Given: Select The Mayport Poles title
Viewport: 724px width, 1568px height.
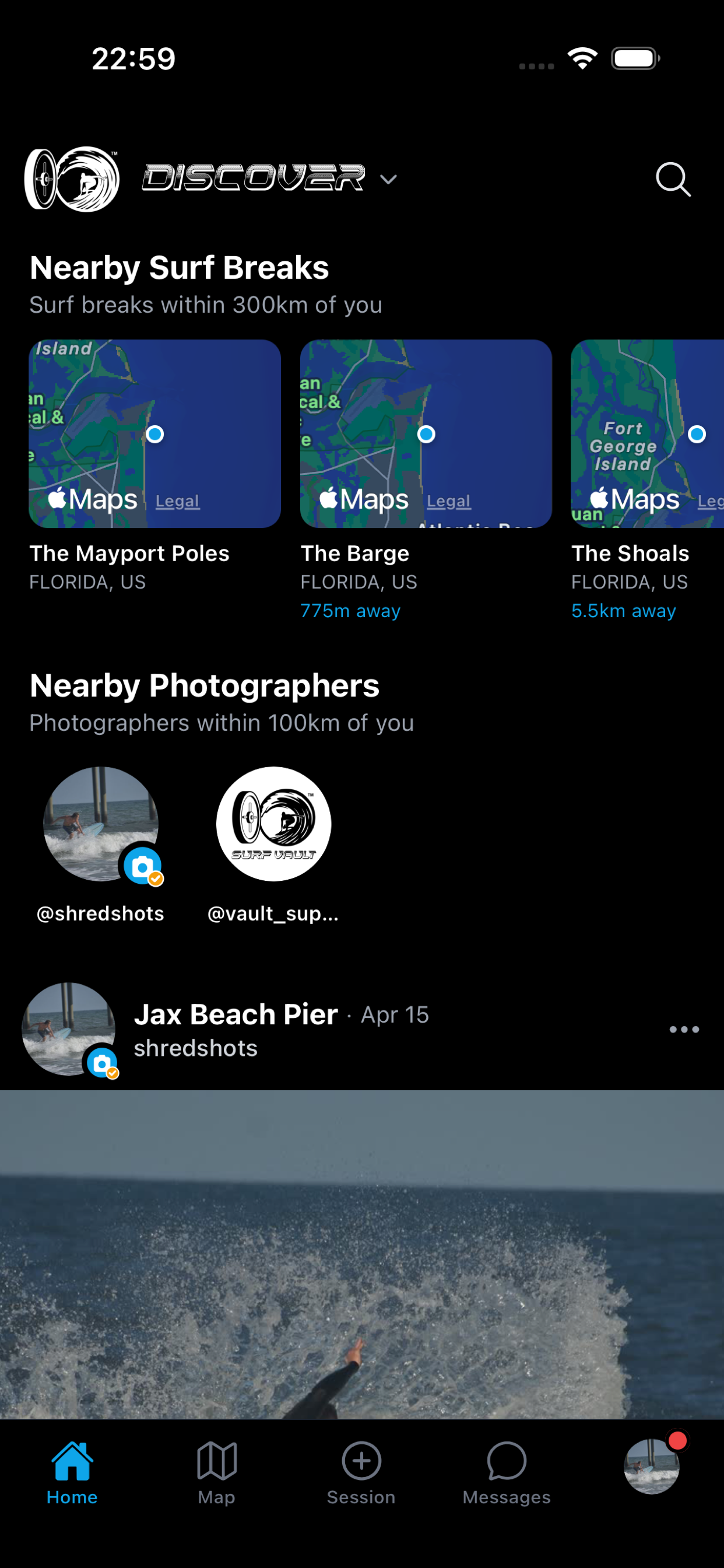Looking at the screenshot, I should pos(129,554).
